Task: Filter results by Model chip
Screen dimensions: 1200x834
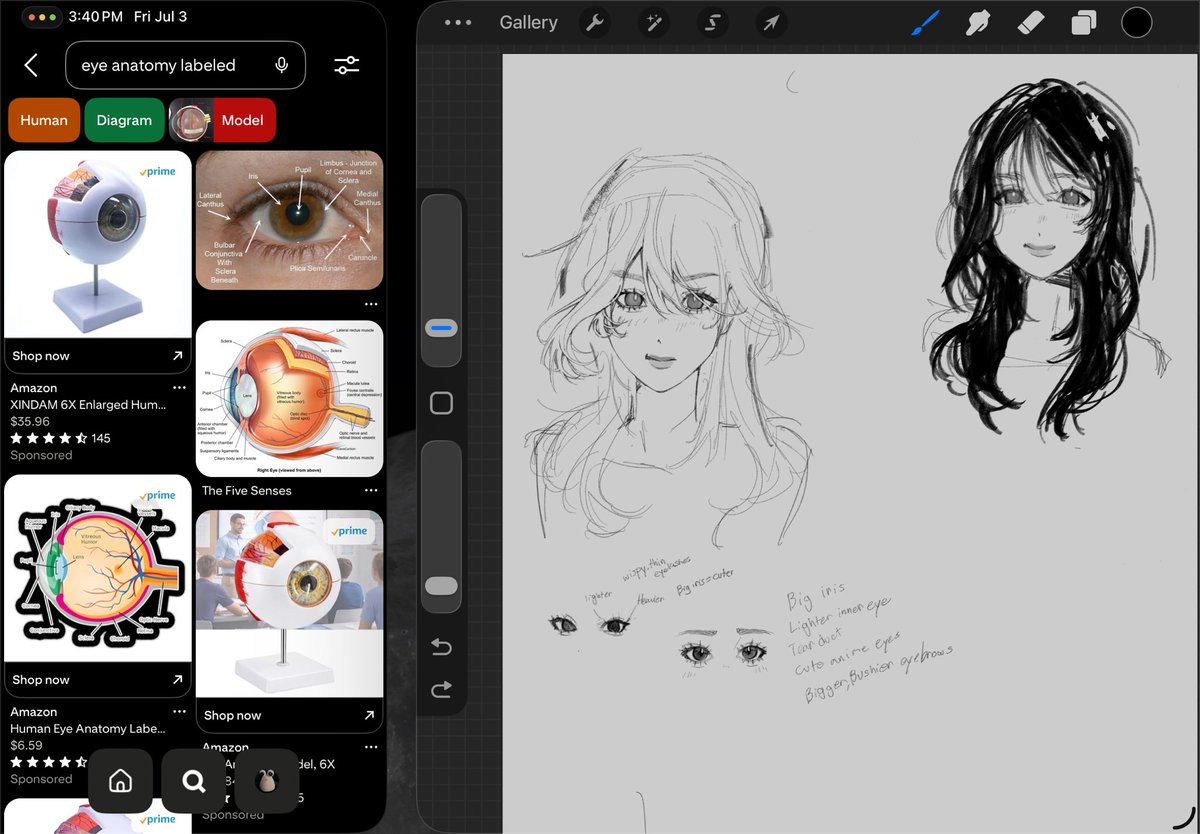Action: point(222,120)
